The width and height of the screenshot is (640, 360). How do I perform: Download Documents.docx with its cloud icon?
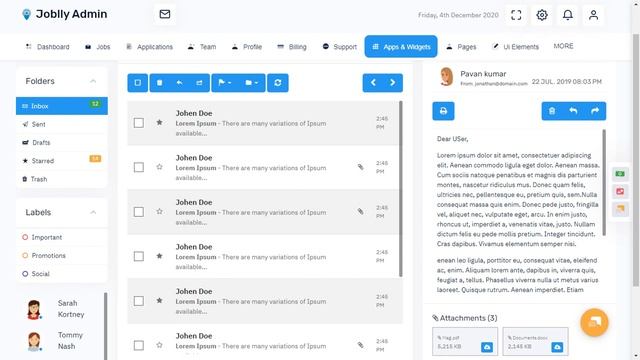[557, 347]
